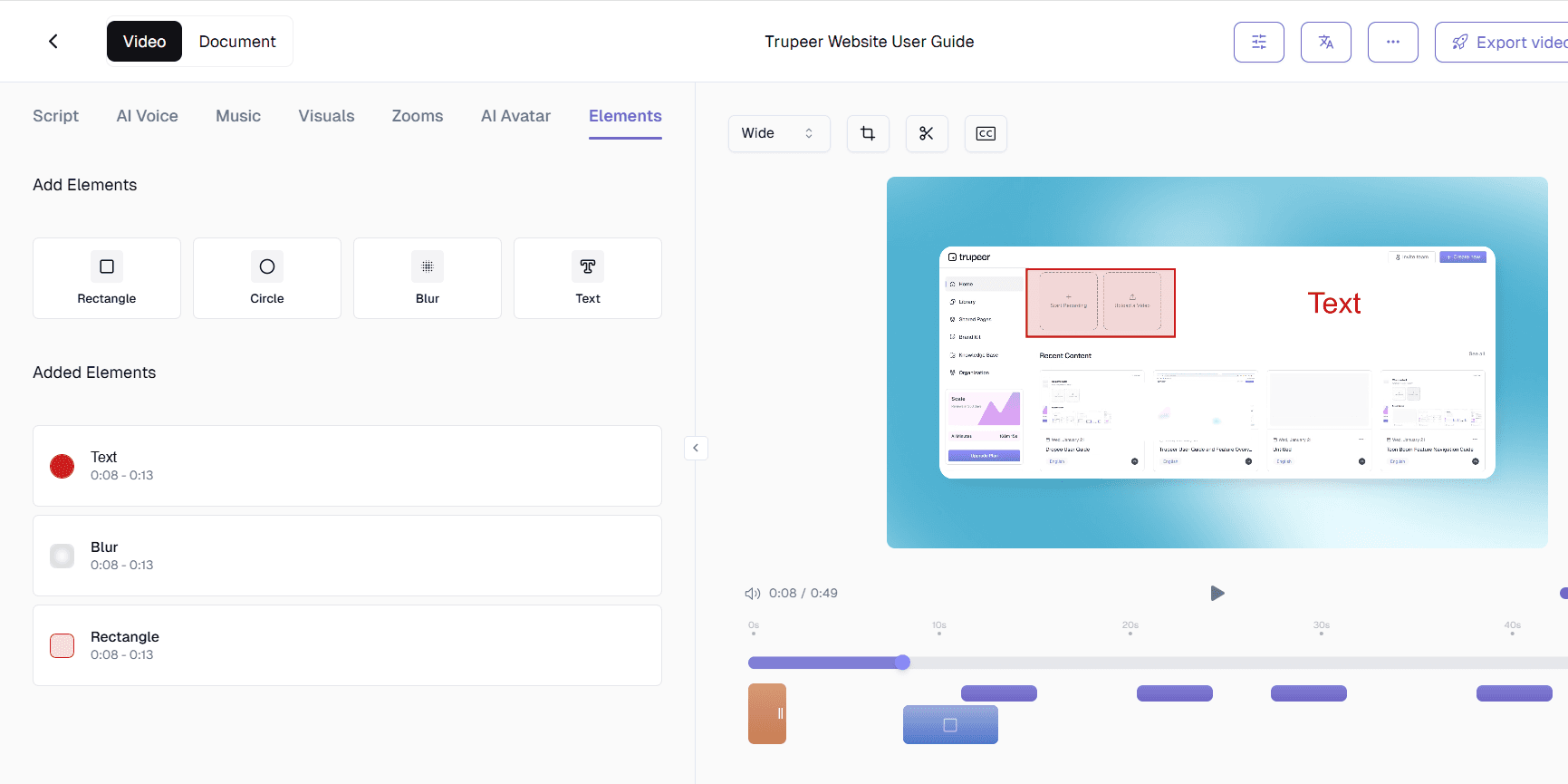
Task: Click the pink Rectangle color swatch
Action: point(62,645)
